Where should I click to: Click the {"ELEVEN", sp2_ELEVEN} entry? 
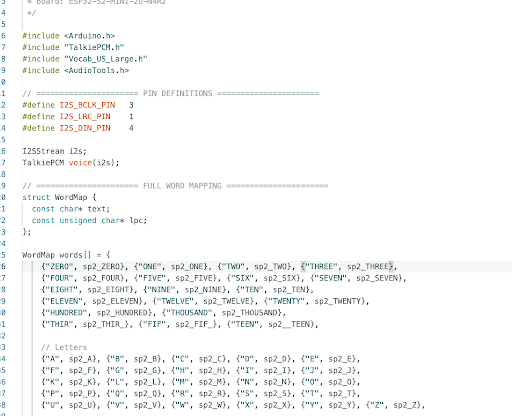click(x=92, y=301)
